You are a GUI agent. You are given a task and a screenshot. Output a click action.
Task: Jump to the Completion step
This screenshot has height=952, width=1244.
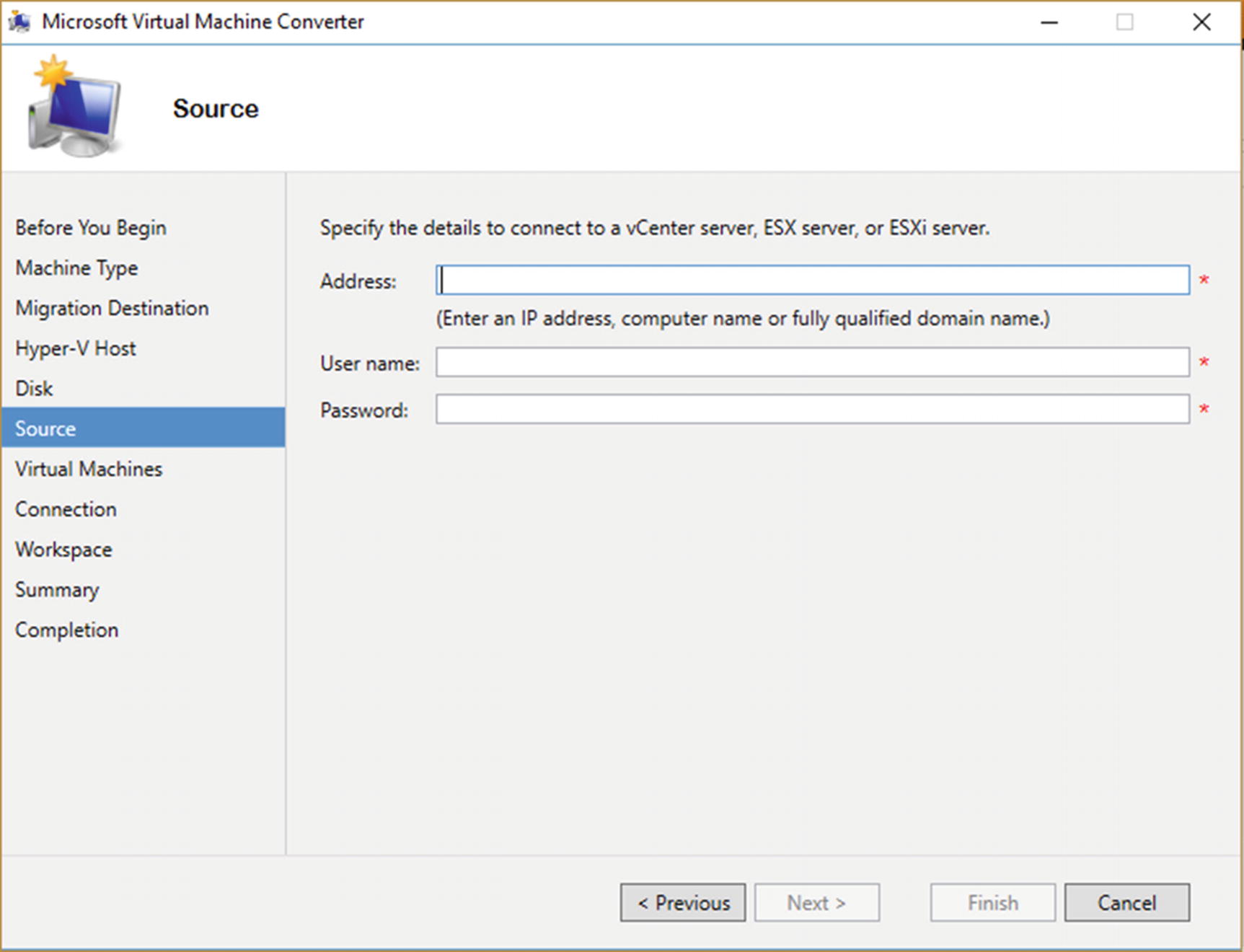pyautogui.click(x=66, y=630)
